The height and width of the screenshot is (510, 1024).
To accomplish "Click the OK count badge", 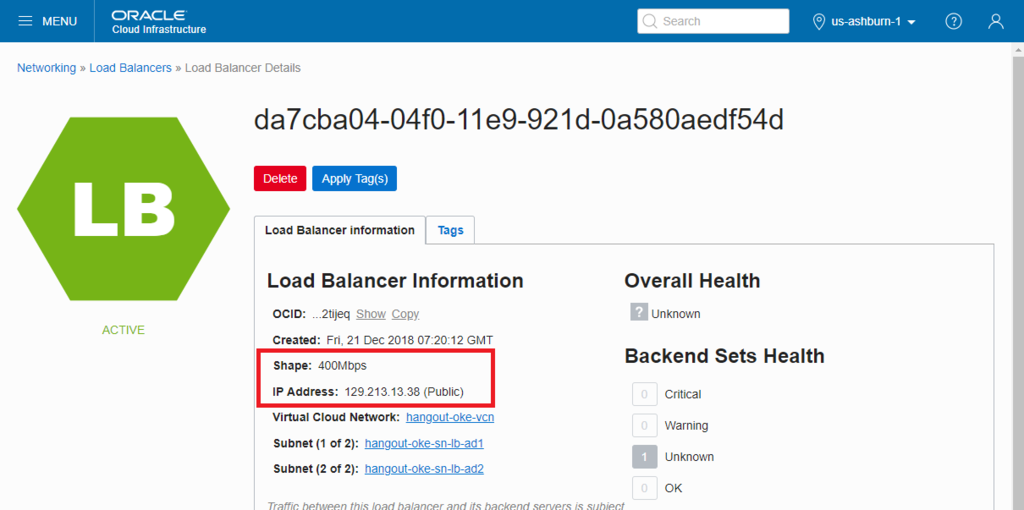I will (645, 488).
